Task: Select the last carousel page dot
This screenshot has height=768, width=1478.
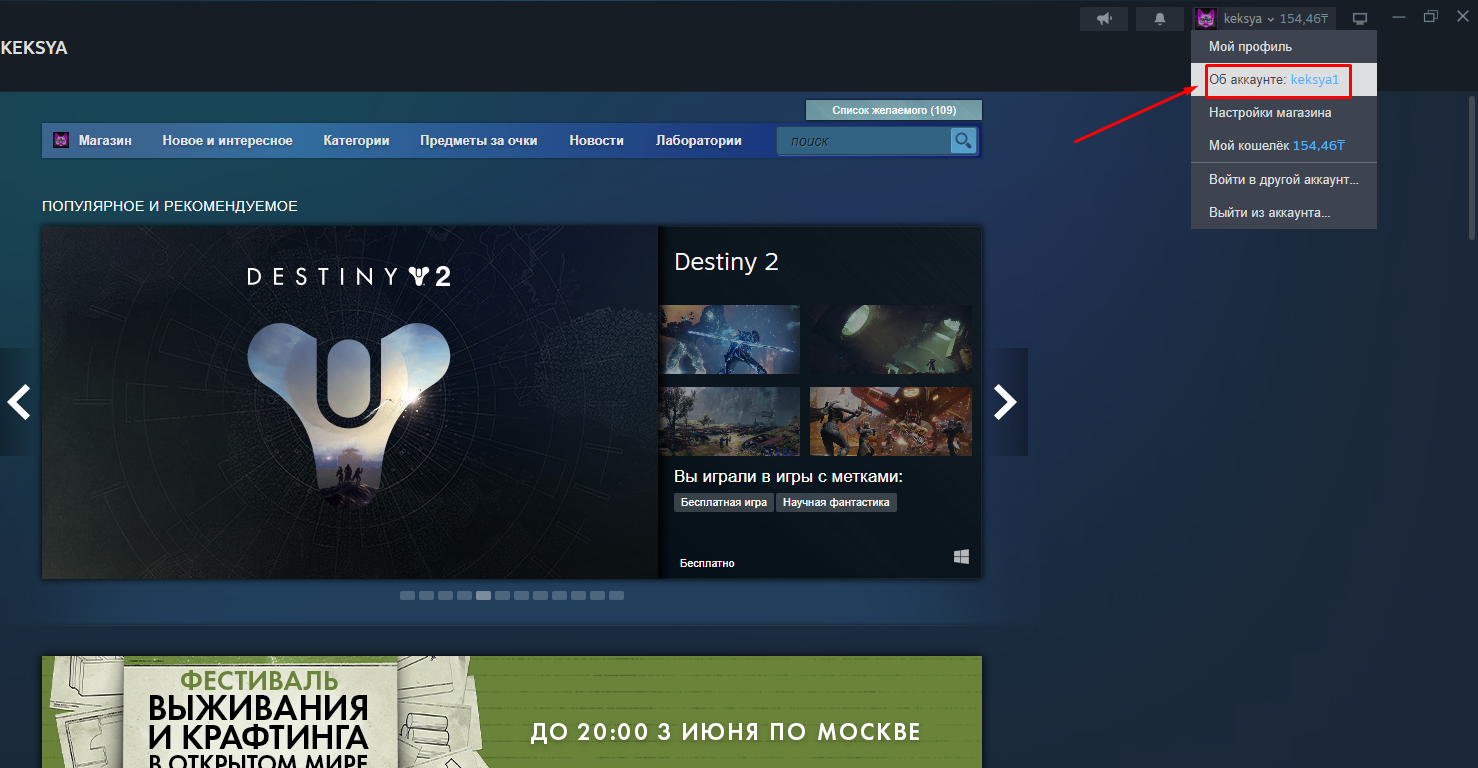Action: [616, 595]
